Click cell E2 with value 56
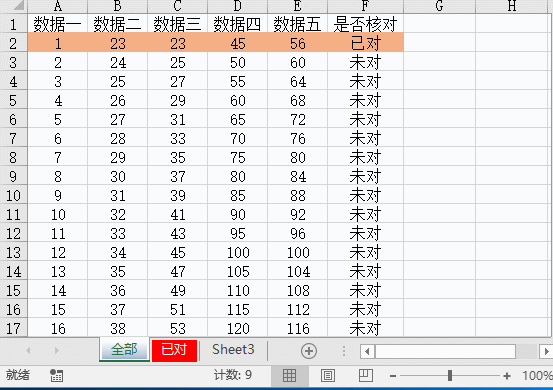Image resolution: width=553 pixels, height=390 pixels. 297,43
